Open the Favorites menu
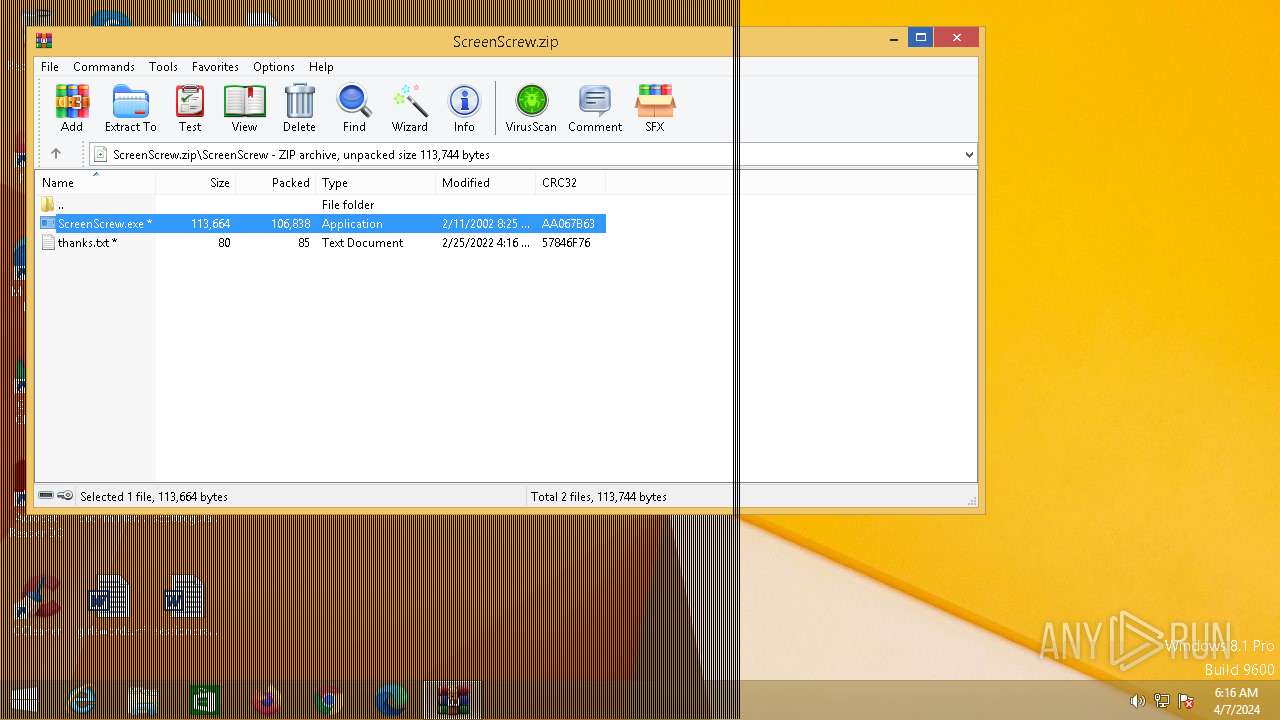Image resolution: width=1280 pixels, height=720 pixels. (215, 67)
